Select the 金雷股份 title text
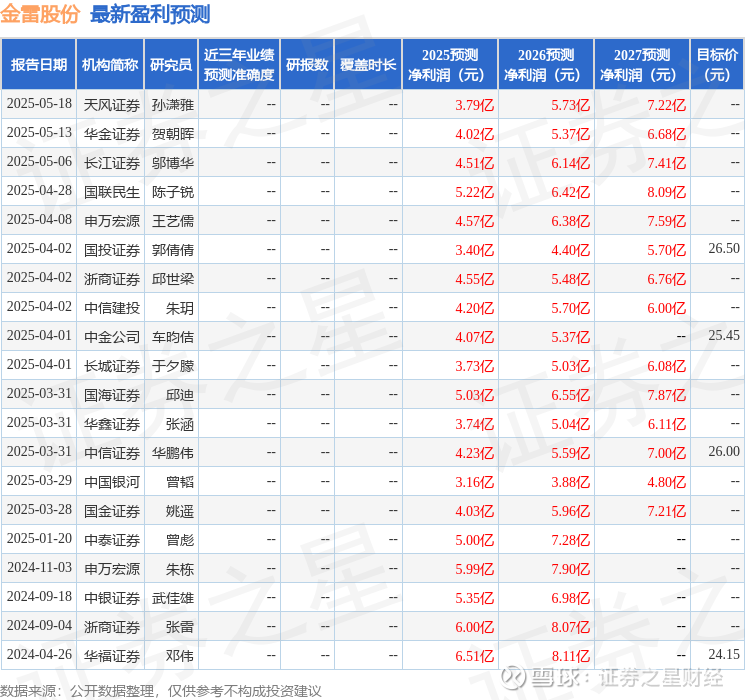This screenshot has width=745, height=700. click(40, 14)
